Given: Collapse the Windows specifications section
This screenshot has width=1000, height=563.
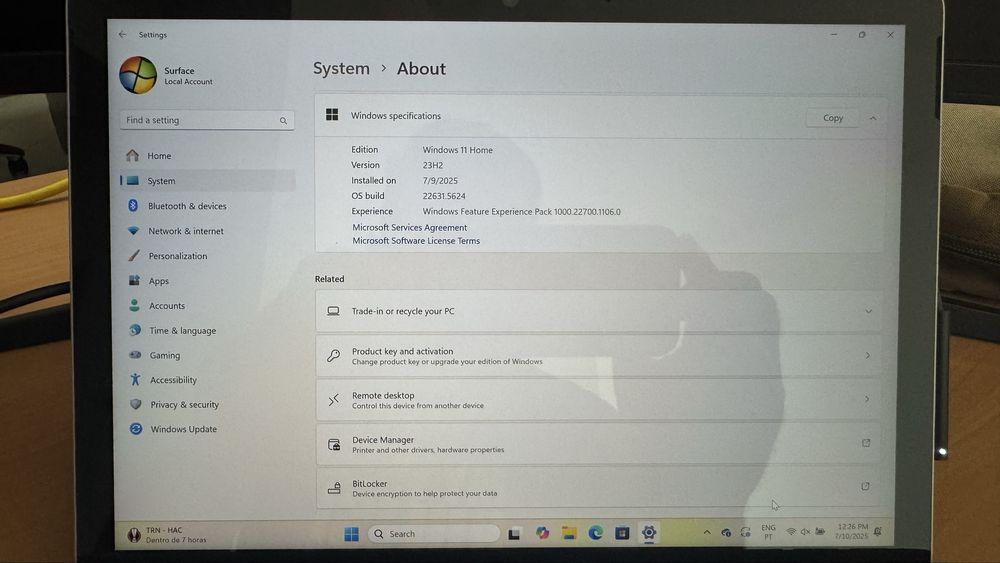Looking at the screenshot, I should pyautogui.click(x=873, y=118).
